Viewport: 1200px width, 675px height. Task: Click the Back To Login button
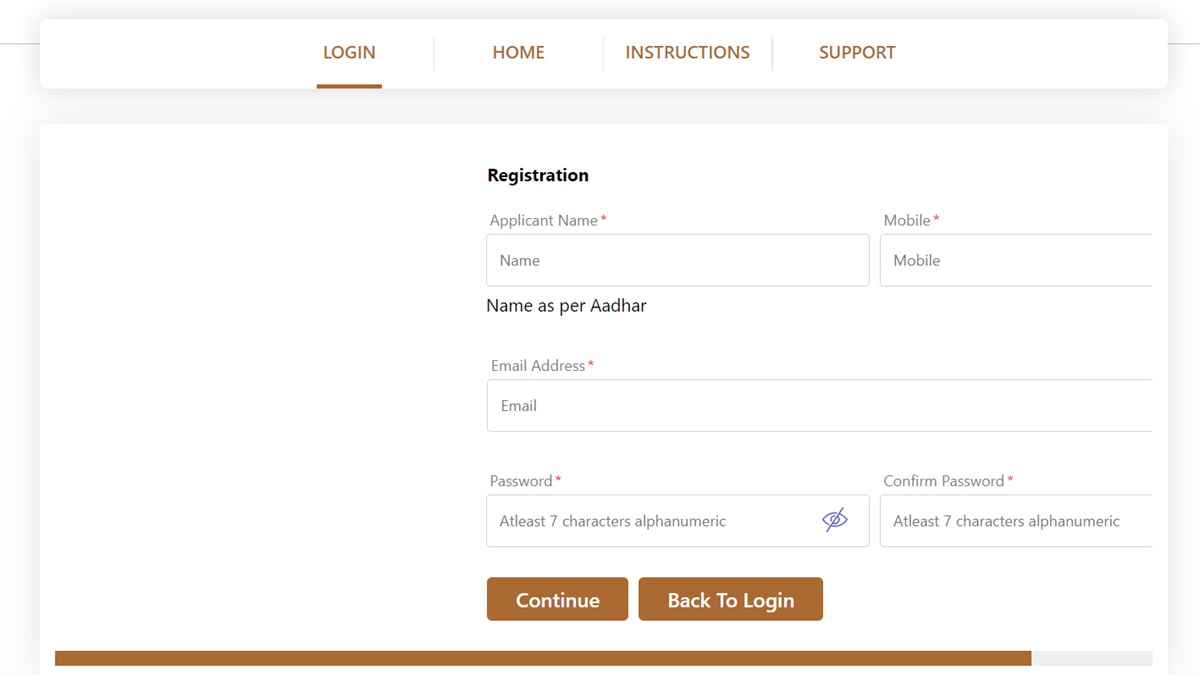click(730, 599)
